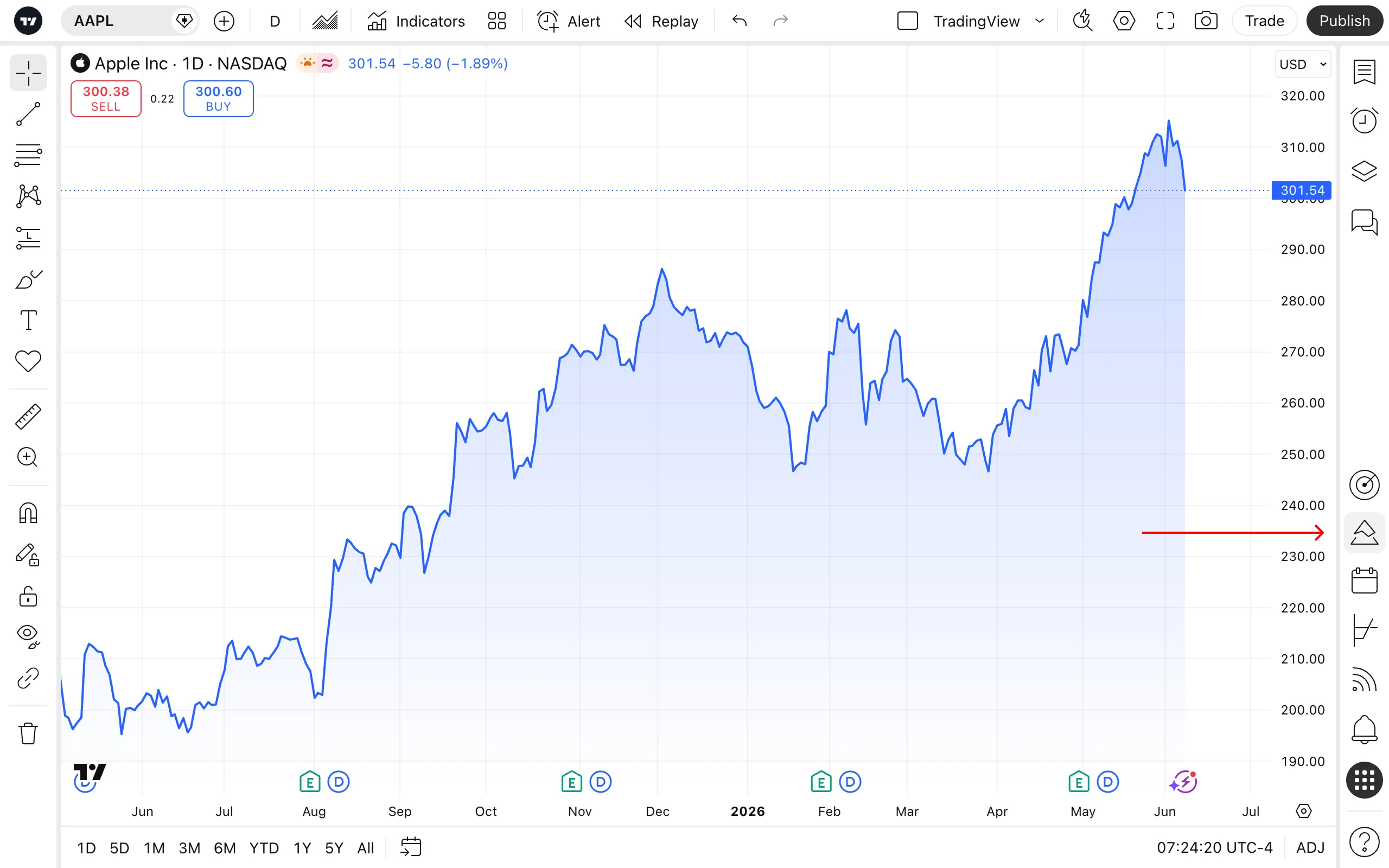Open the Indicators dialog

[x=416, y=21]
